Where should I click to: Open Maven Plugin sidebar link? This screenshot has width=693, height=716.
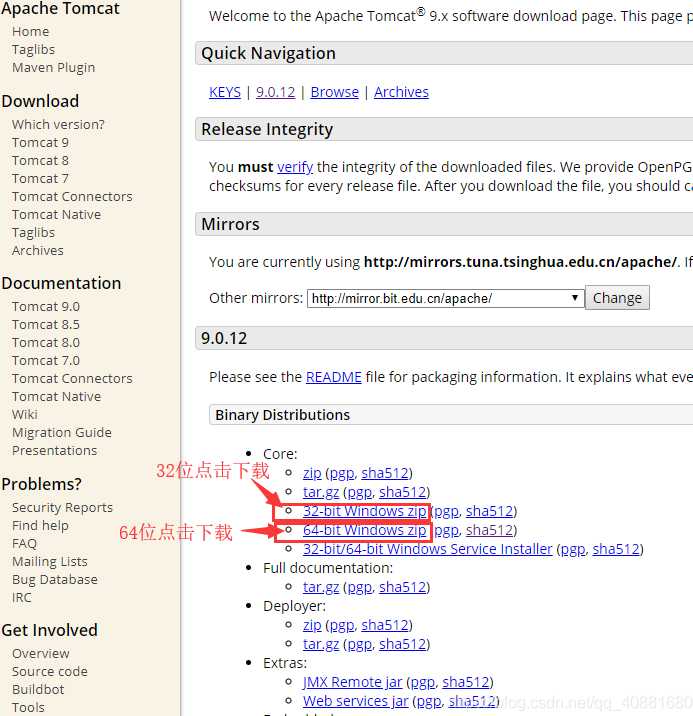click(x=53, y=68)
